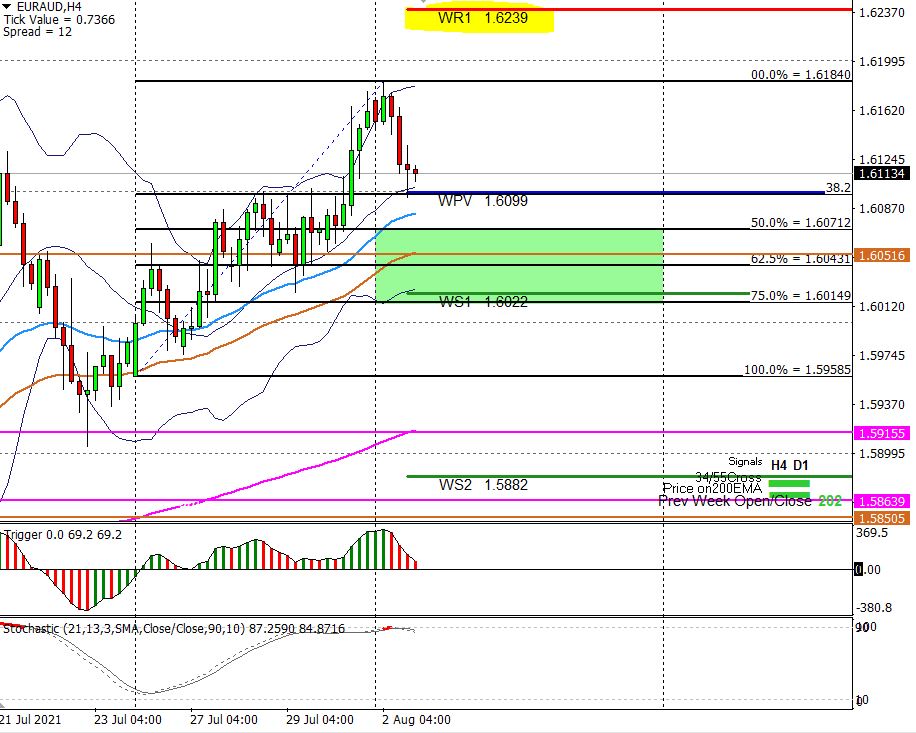Image resolution: width=916 pixels, height=733 pixels.
Task: Select the magenta 1.59155 price tag
Action: tap(881, 433)
